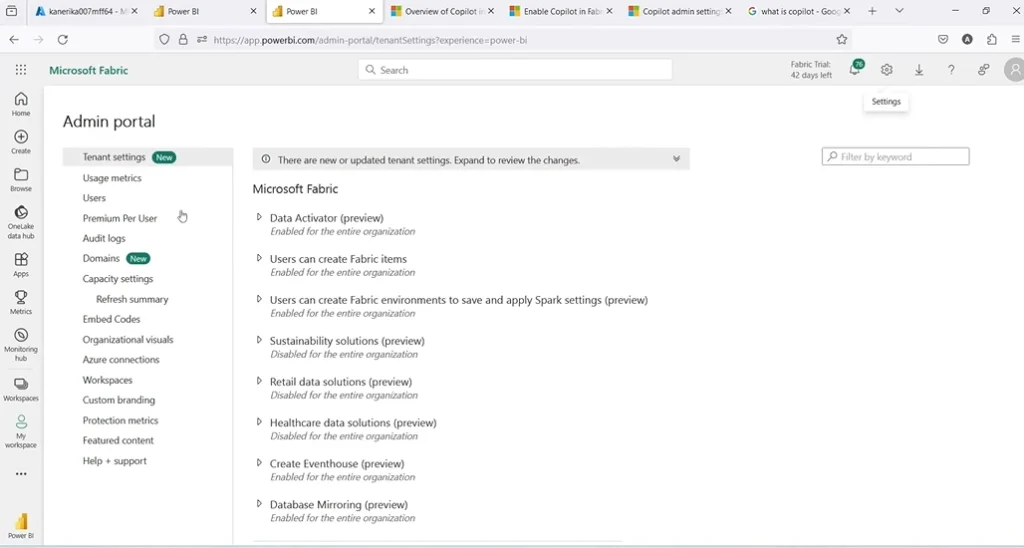Click the Download icon in header

[919, 70]
